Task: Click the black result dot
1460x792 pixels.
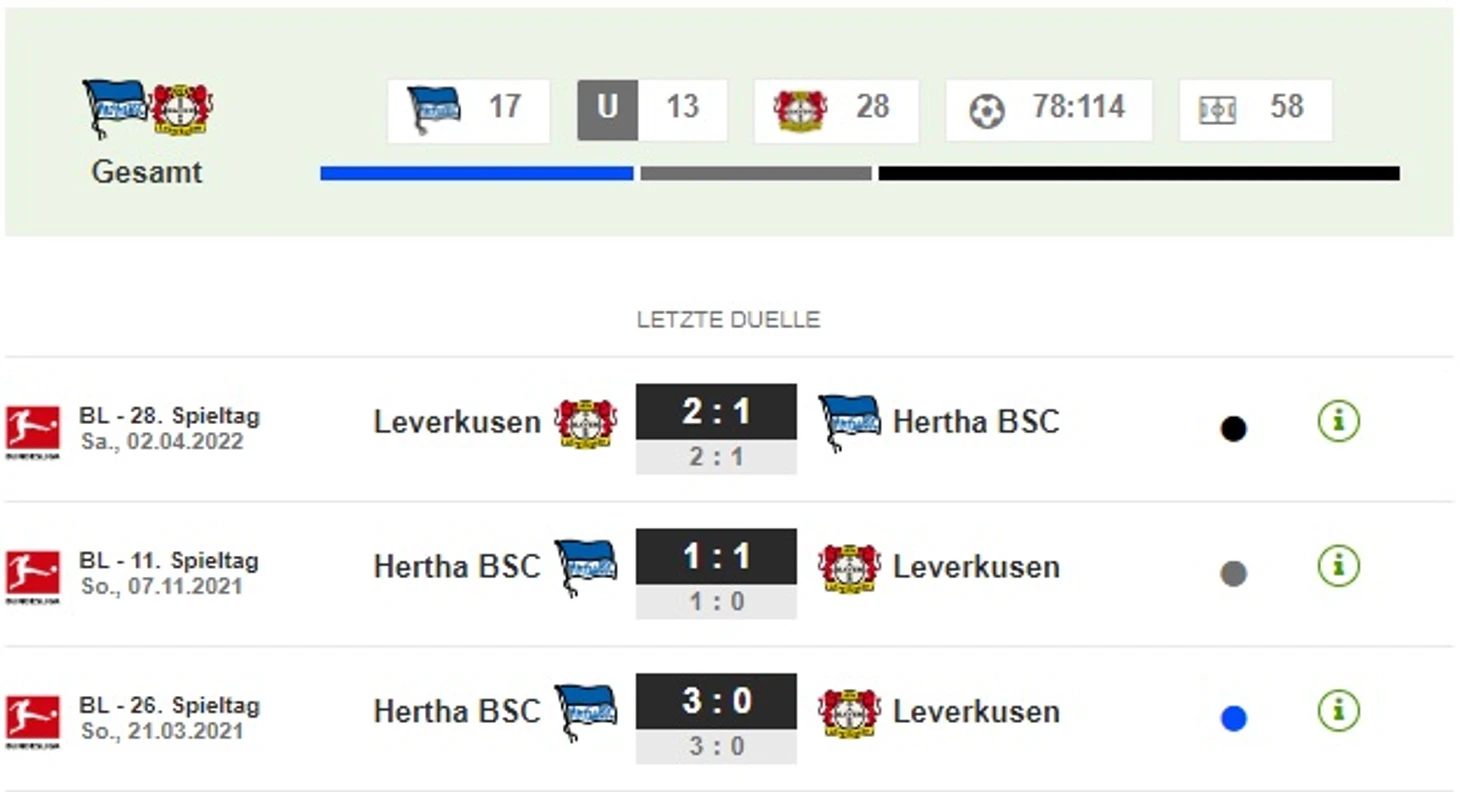Action: point(1233,429)
